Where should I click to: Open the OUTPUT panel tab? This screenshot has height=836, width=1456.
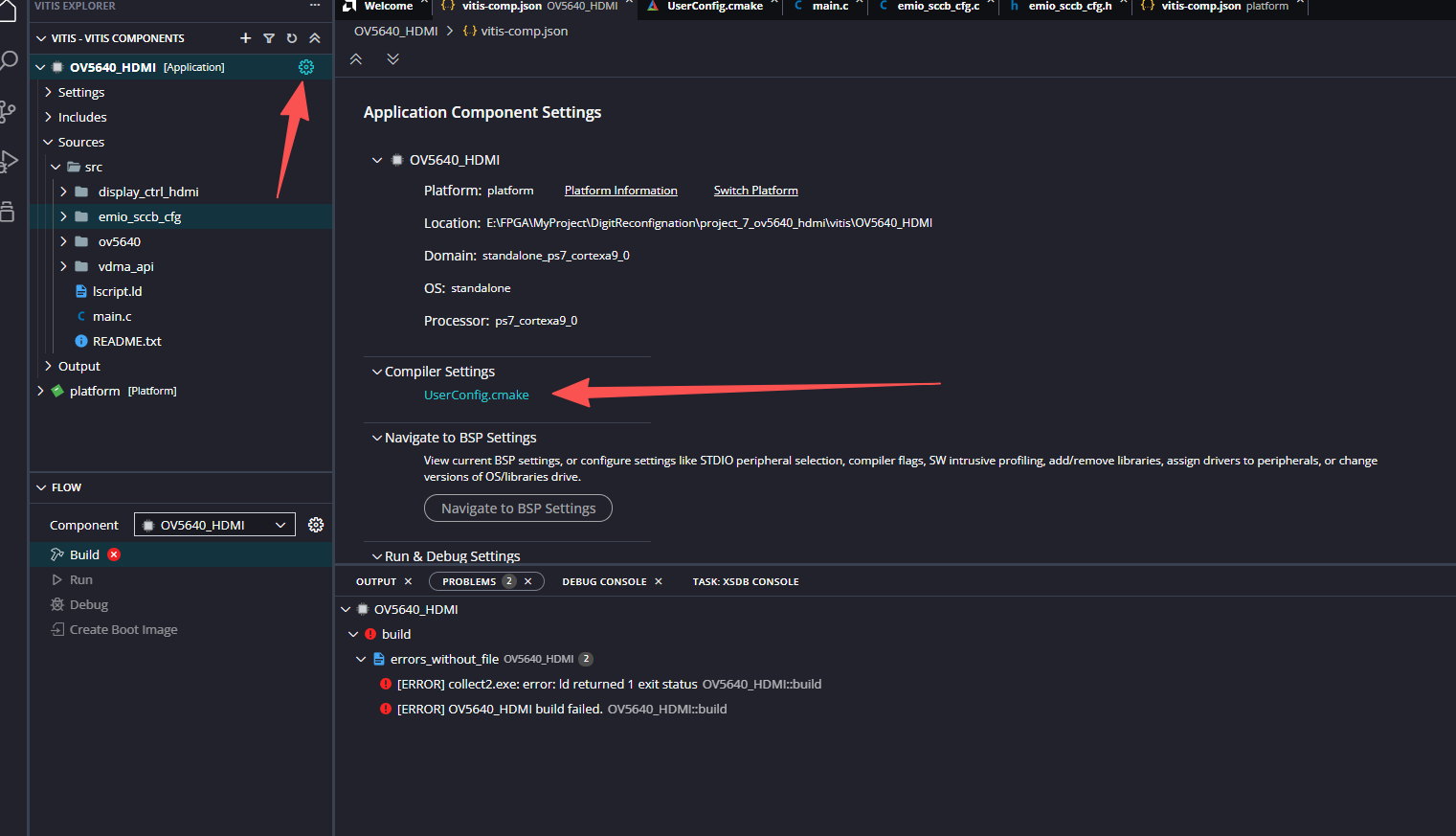(x=376, y=581)
